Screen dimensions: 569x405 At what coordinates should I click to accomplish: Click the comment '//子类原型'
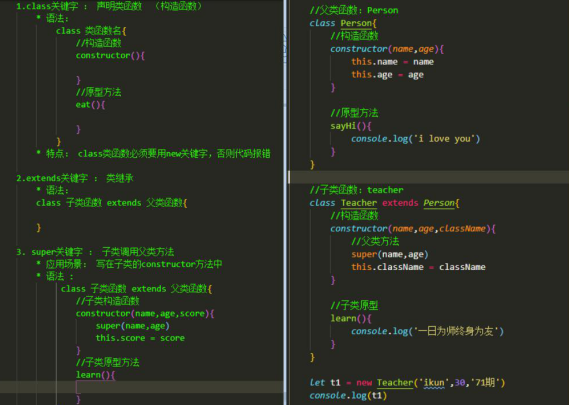point(354,306)
